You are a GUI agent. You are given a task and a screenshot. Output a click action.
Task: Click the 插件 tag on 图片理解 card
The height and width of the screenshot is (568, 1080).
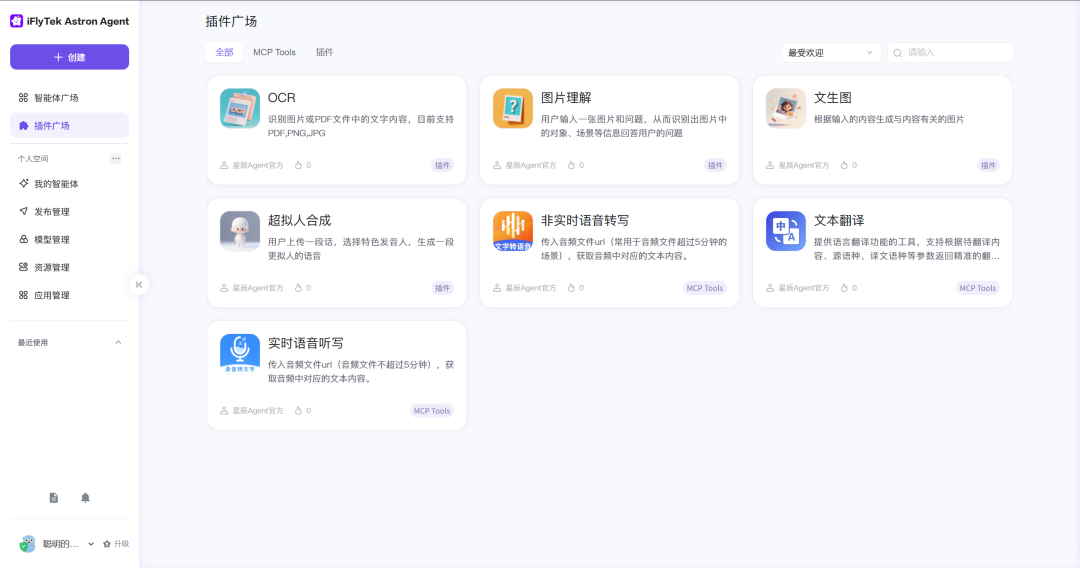click(715, 165)
